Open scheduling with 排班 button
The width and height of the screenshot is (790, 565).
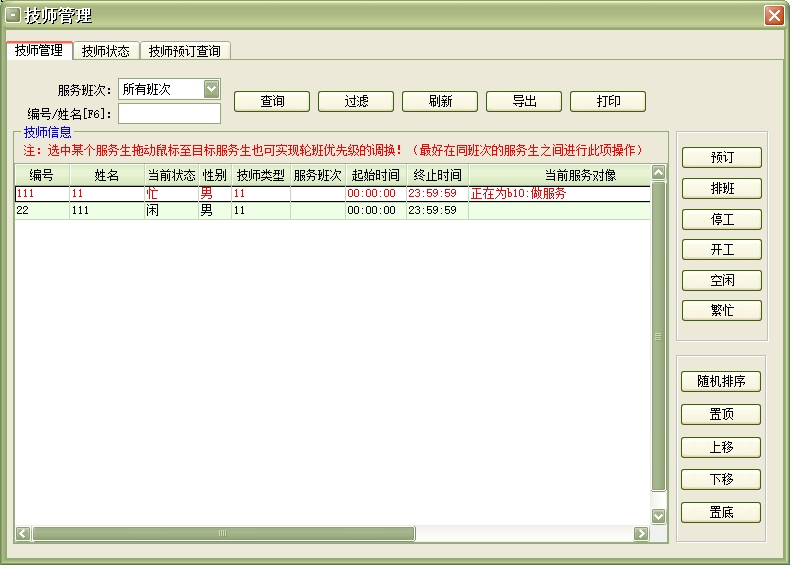(x=721, y=189)
